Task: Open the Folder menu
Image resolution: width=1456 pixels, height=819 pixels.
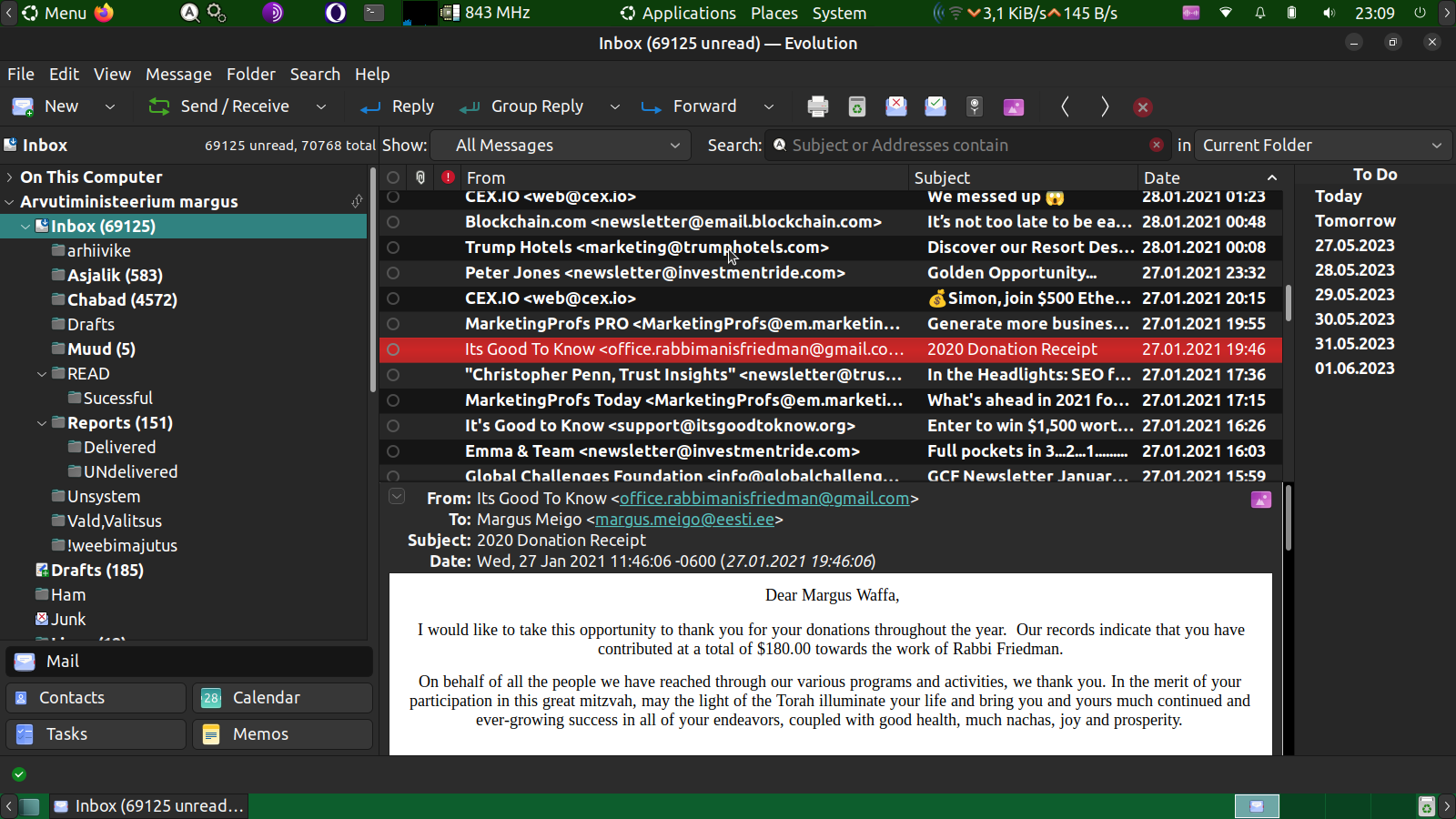Action: (x=251, y=75)
